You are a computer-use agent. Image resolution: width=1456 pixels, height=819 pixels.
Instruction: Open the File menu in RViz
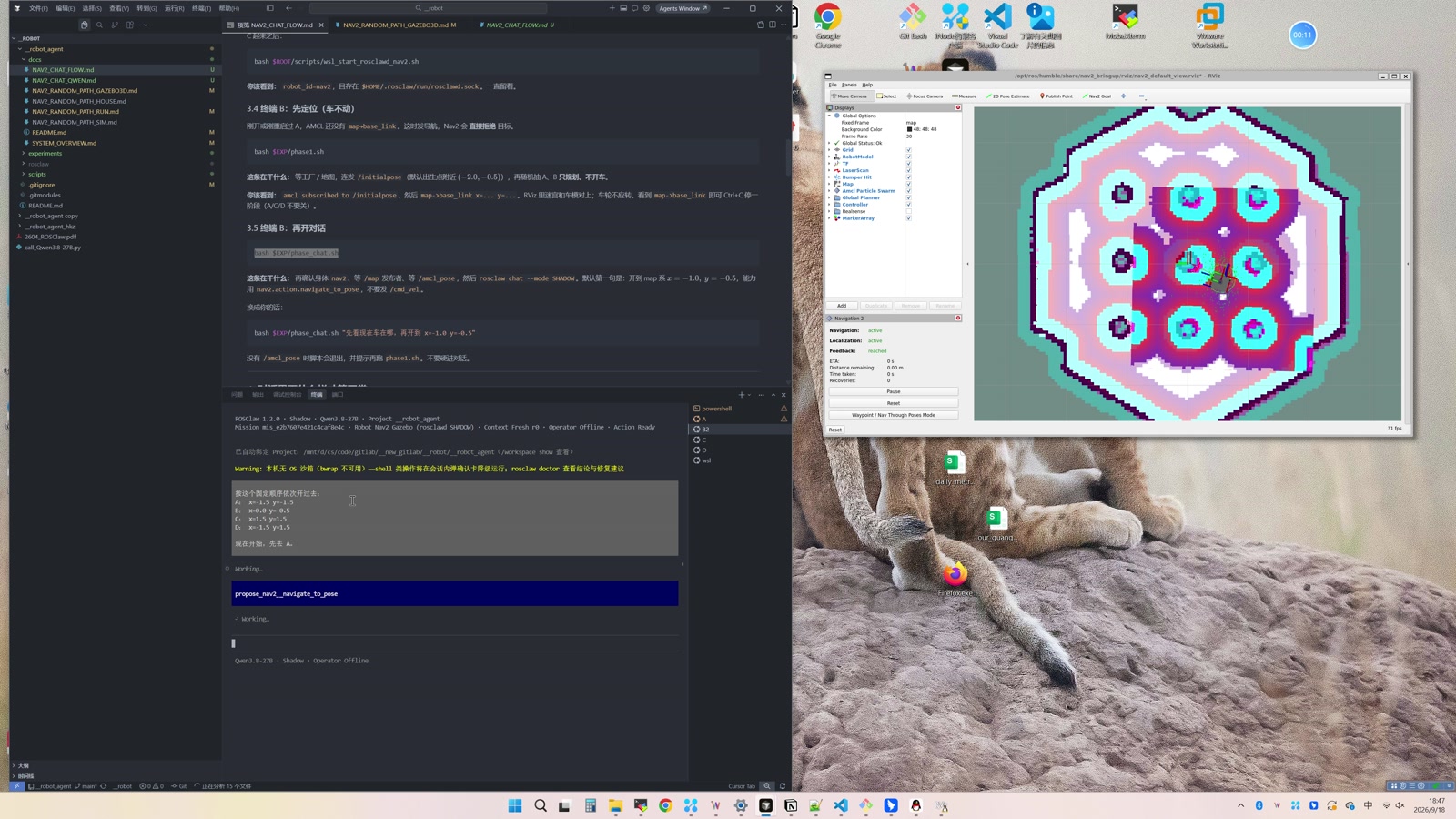point(833,85)
